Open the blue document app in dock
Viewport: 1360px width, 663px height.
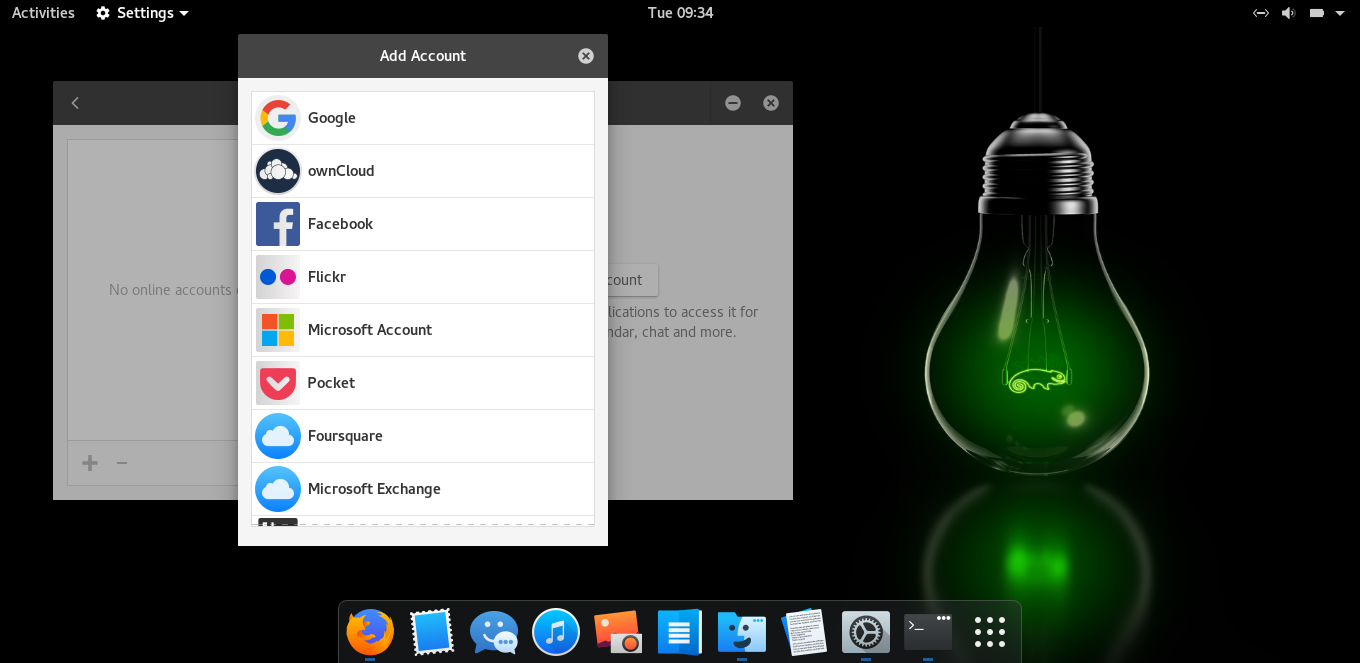coord(680,632)
